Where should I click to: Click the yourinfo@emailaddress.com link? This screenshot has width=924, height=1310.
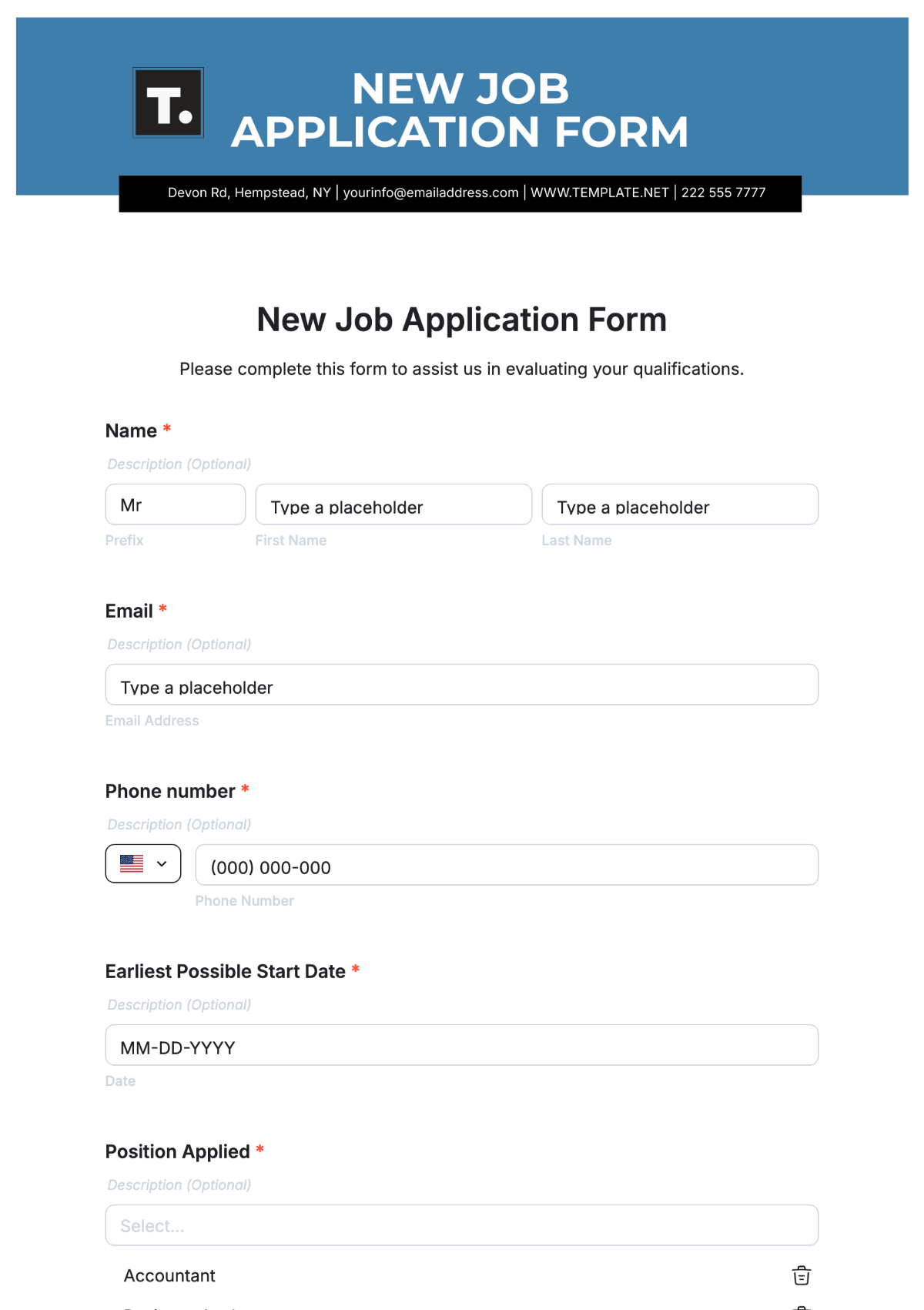click(x=430, y=193)
